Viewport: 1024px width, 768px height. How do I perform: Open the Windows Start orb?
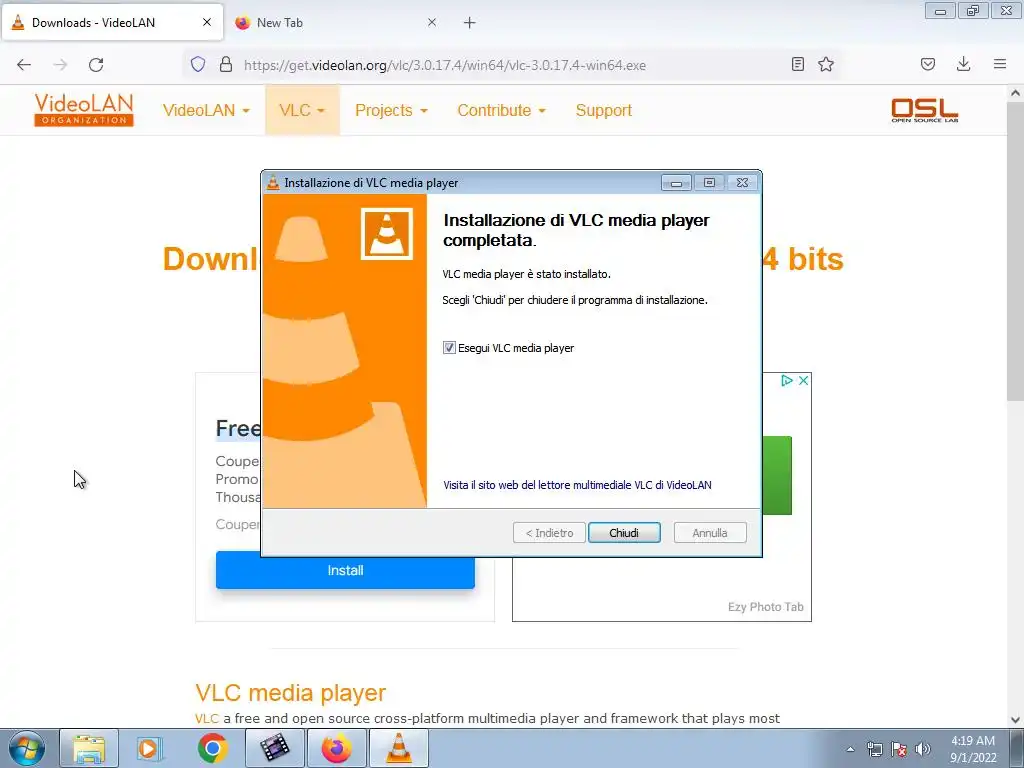point(27,748)
